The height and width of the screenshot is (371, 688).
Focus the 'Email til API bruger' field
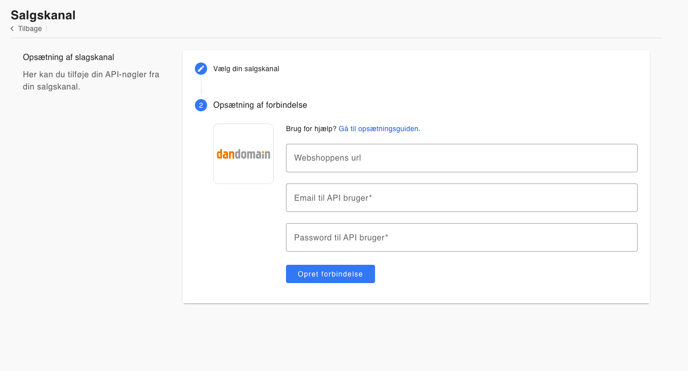coord(462,198)
